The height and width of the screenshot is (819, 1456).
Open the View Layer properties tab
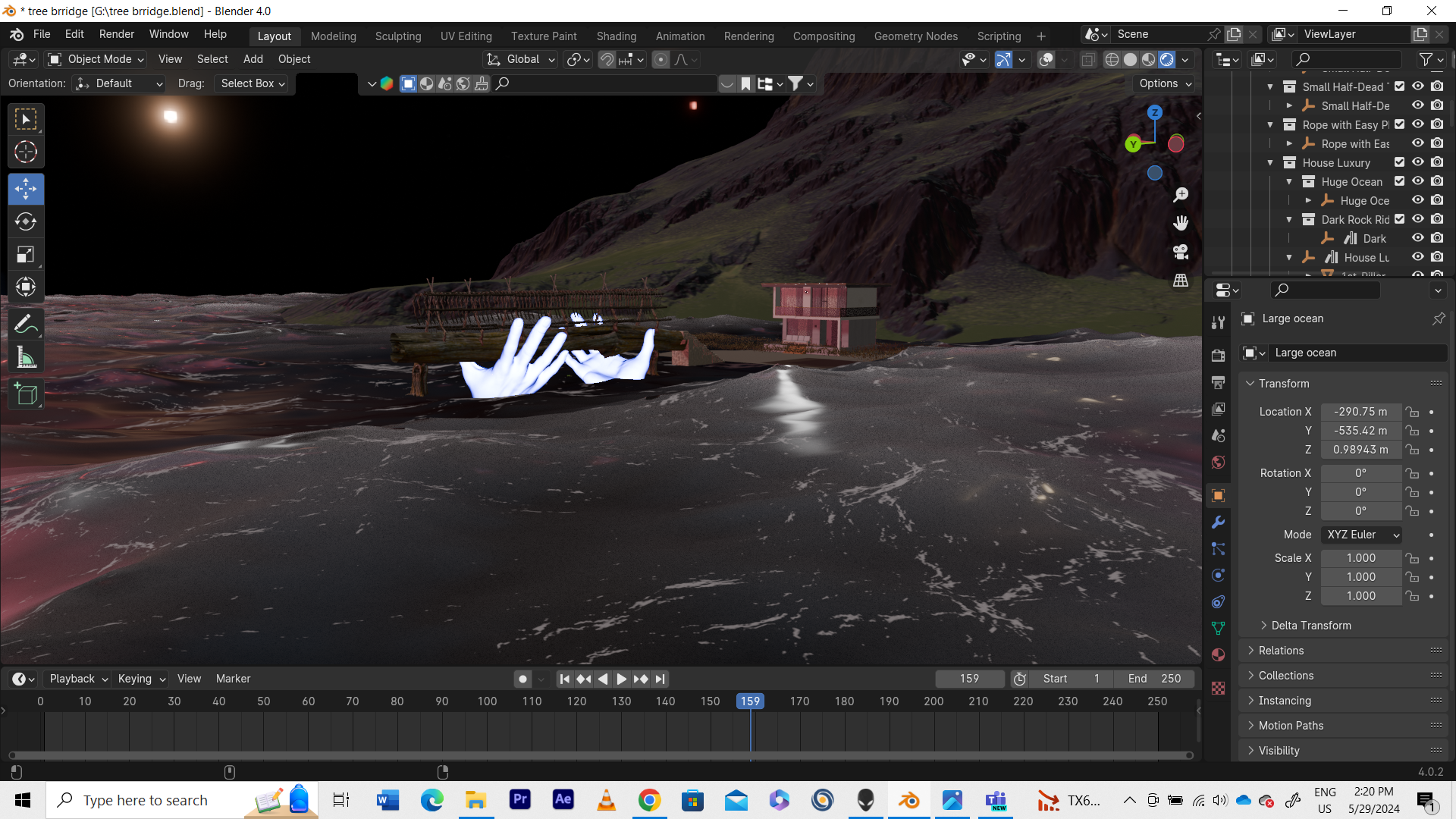[x=1219, y=409]
